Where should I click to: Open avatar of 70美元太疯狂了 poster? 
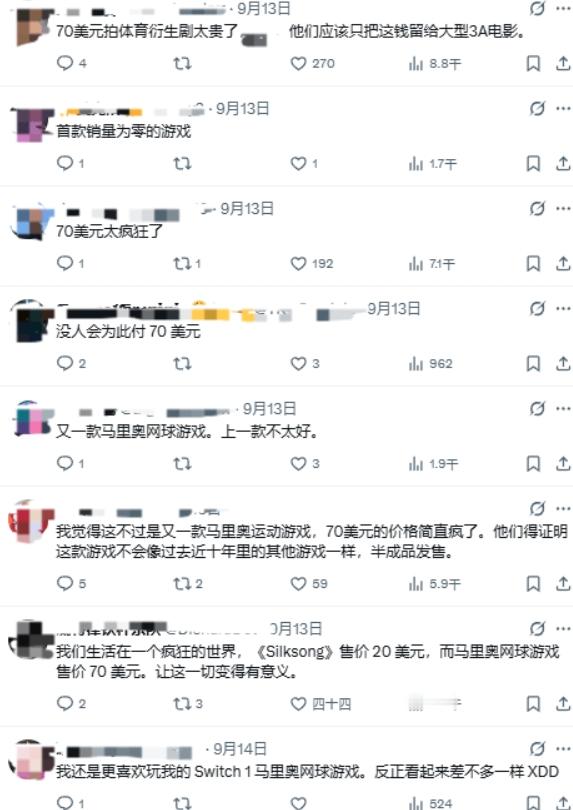tap(33, 223)
